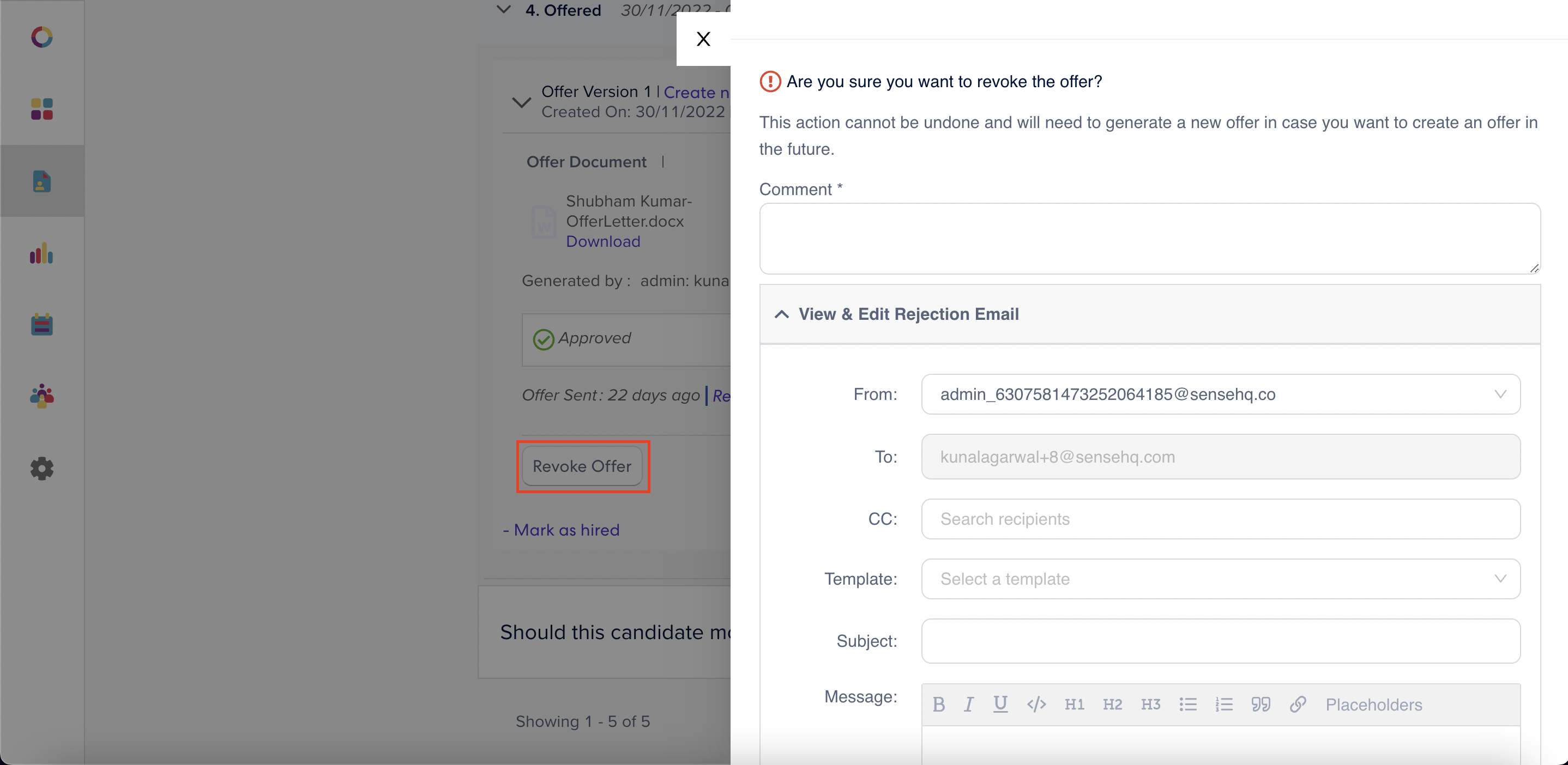Apply Bold formatting in the message editor
Image resolution: width=1568 pixels, height=765 pixels.
pos(939,704)
